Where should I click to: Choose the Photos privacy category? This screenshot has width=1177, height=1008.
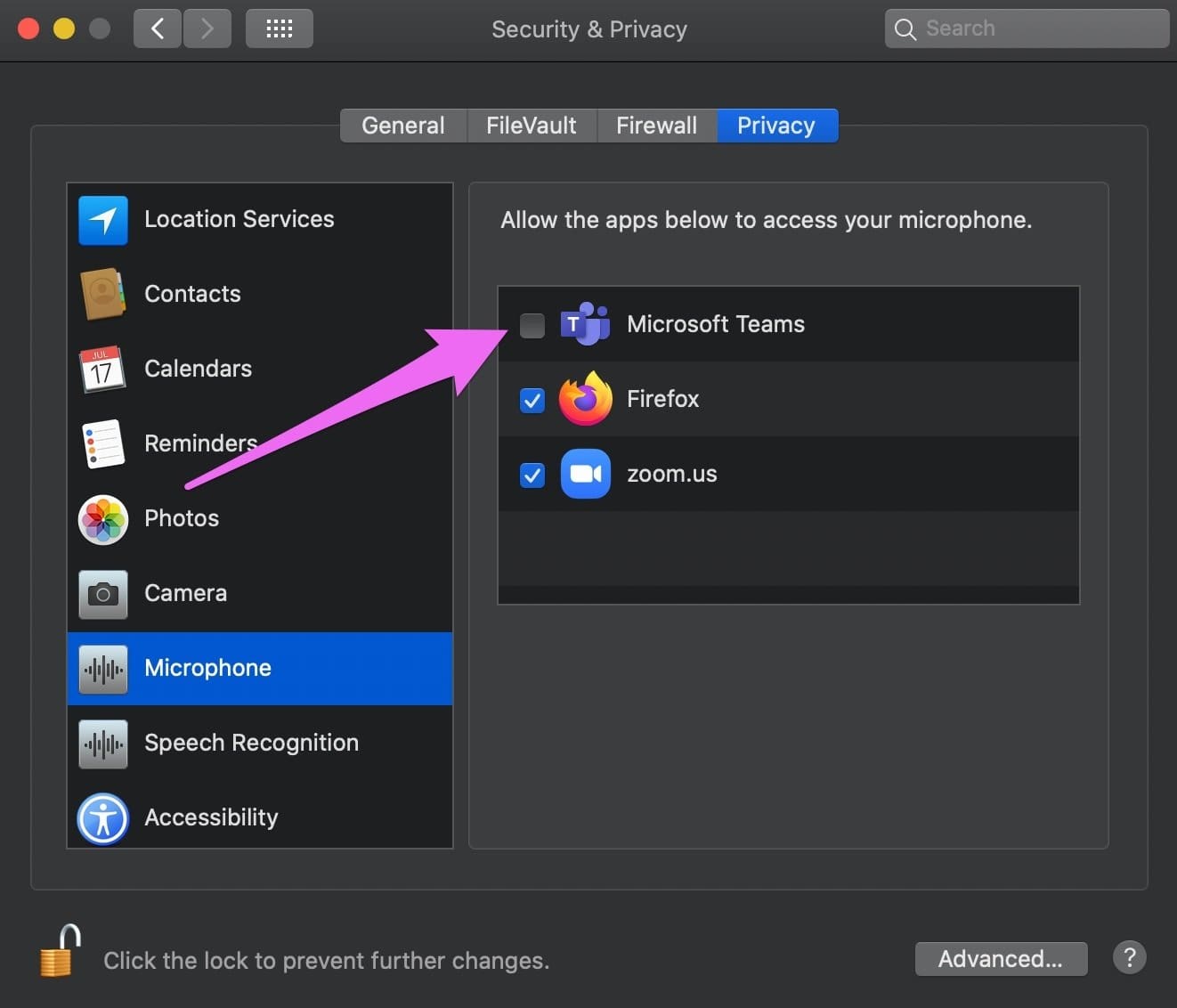pos(182,518)
